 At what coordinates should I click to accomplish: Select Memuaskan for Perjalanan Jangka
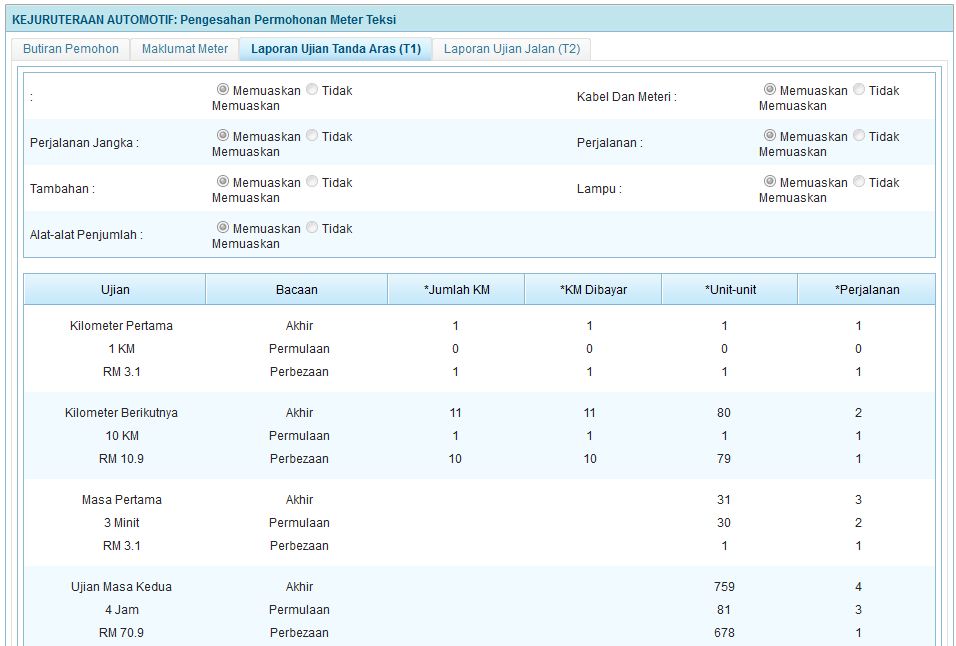click(223, 135)
